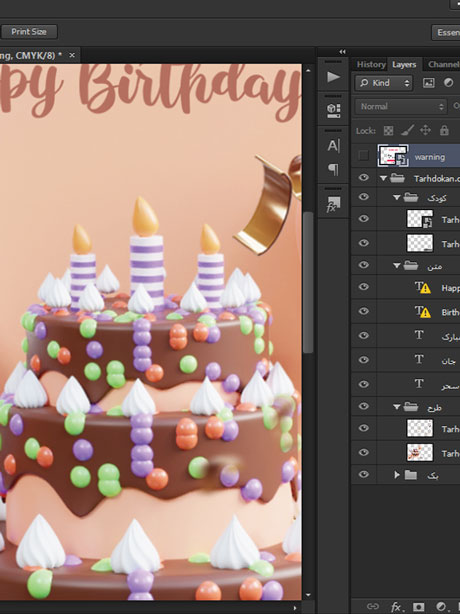Switch to the History tab

point(371,64)
